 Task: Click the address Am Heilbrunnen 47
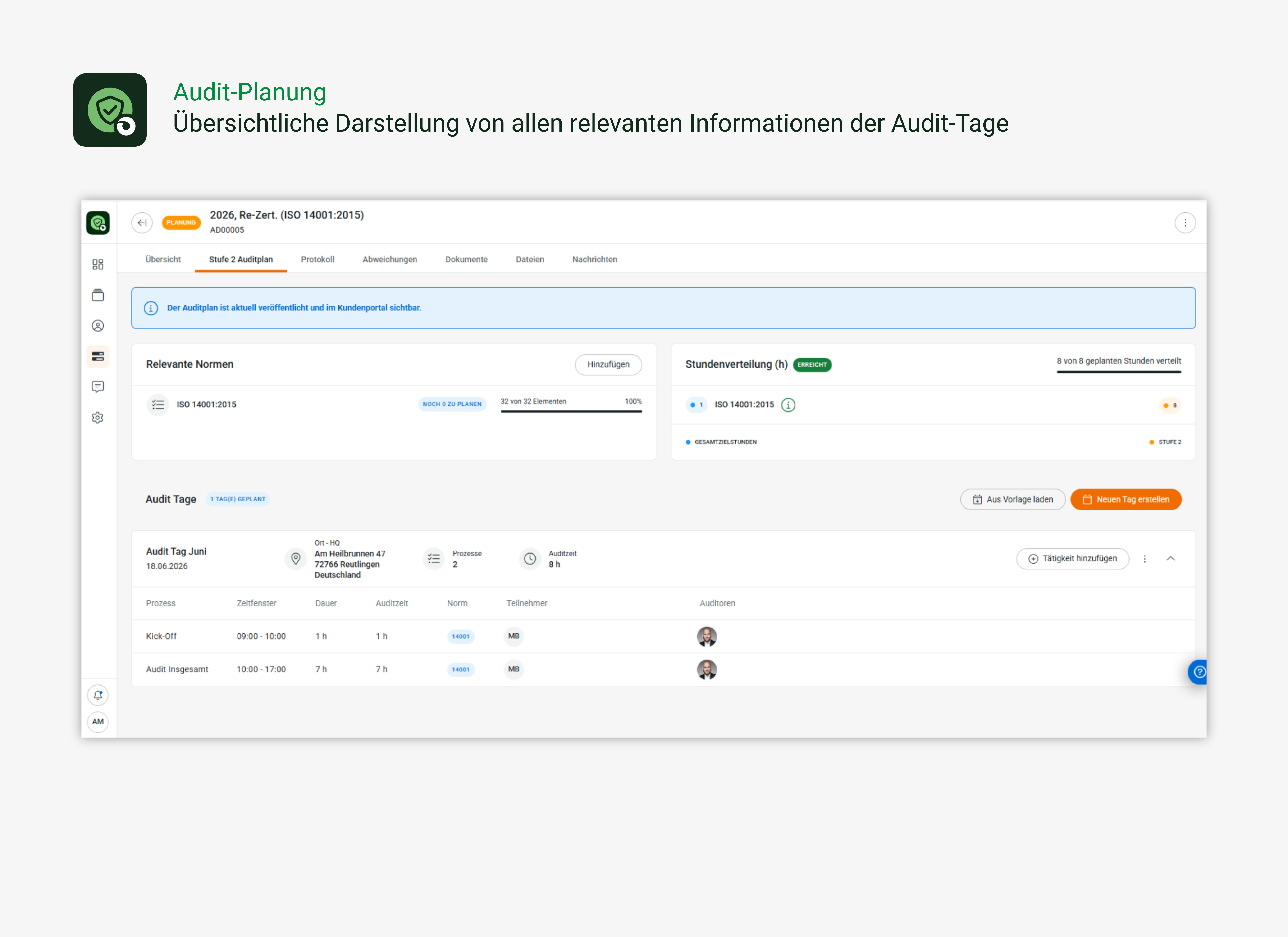pyautogui.click(x=350, y=554)
